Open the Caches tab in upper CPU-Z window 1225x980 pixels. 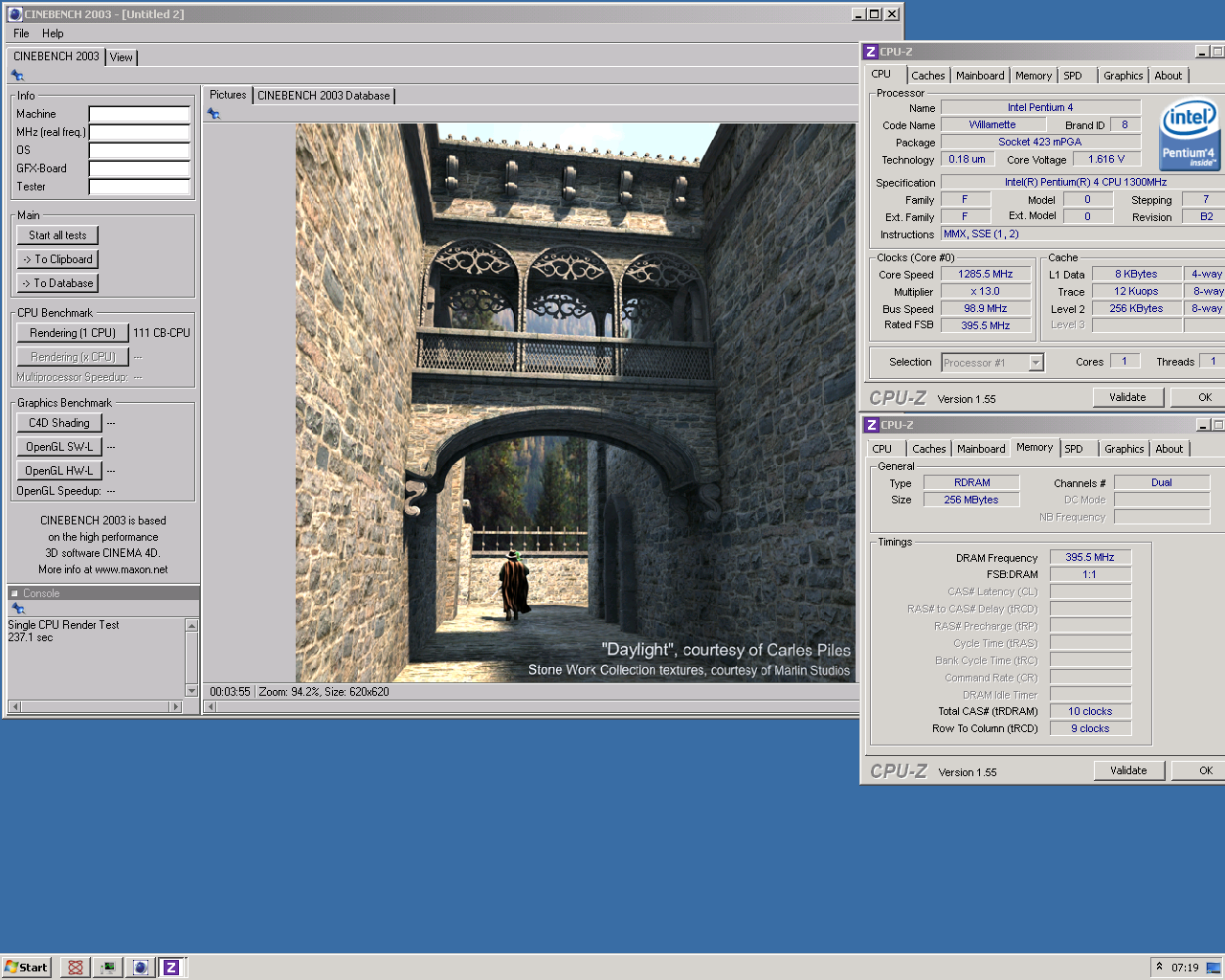point(928,76)
